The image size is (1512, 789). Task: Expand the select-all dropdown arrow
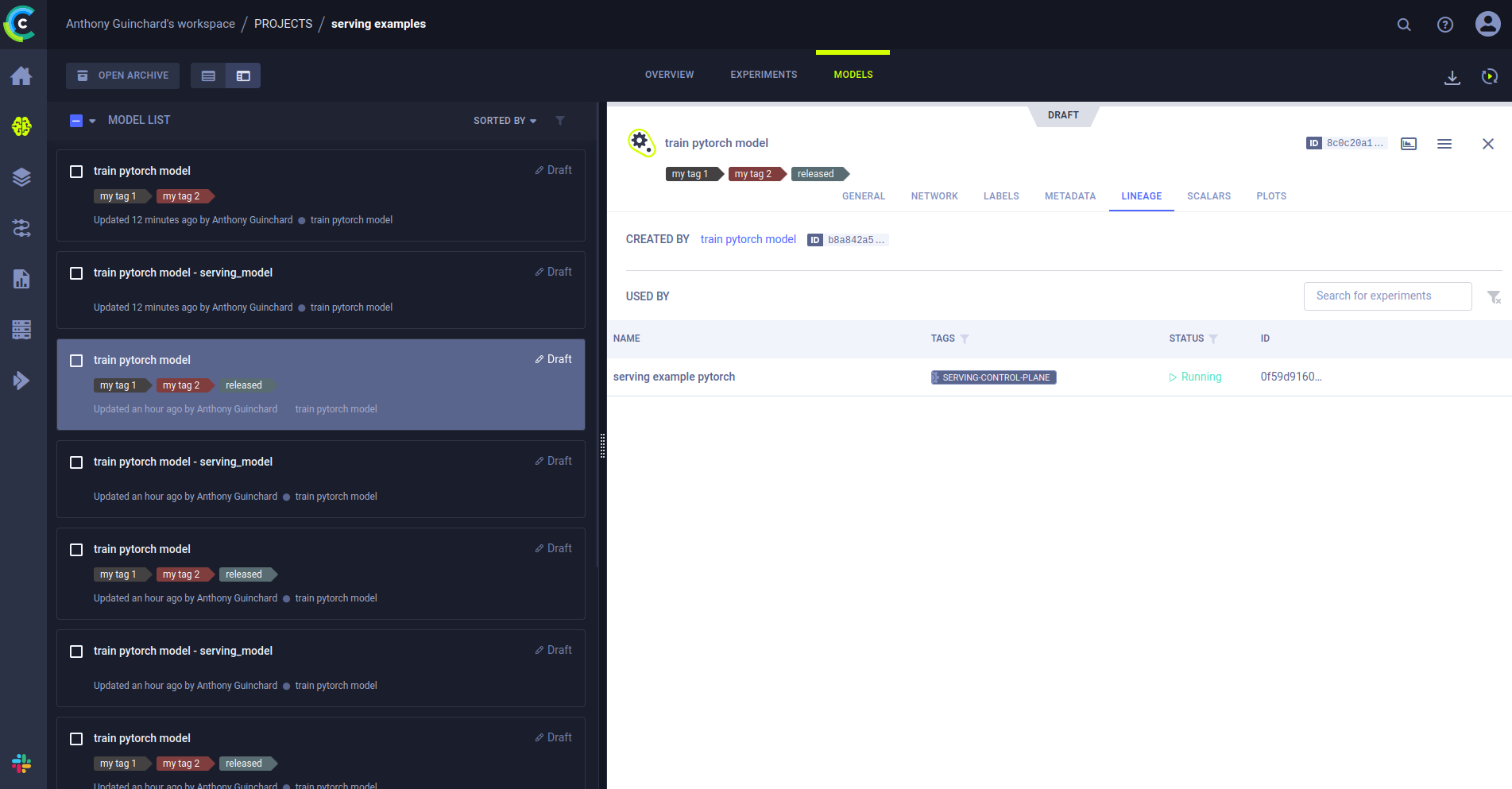[x=92, y=121]
